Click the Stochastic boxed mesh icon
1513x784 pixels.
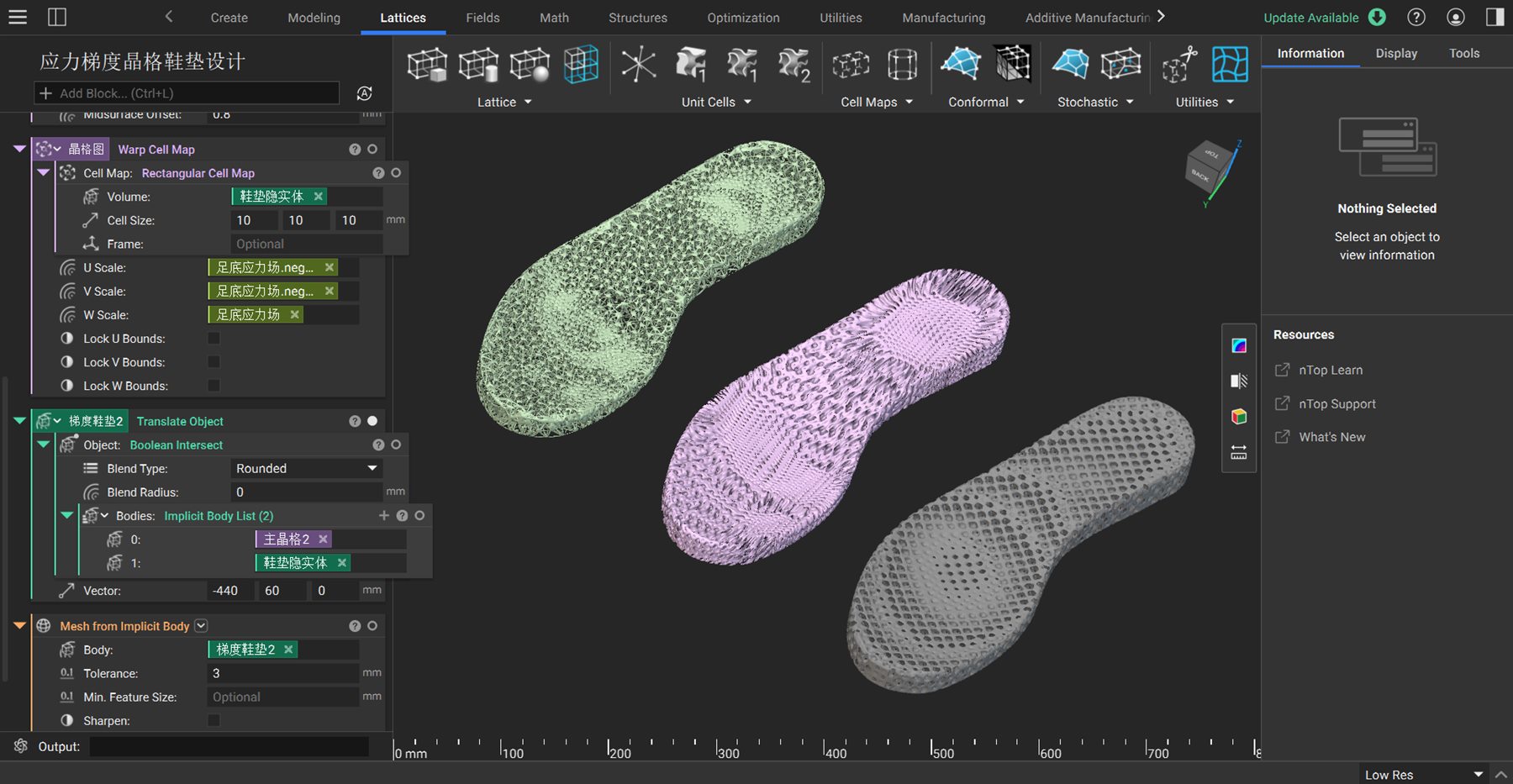[x=1121, y=65]
